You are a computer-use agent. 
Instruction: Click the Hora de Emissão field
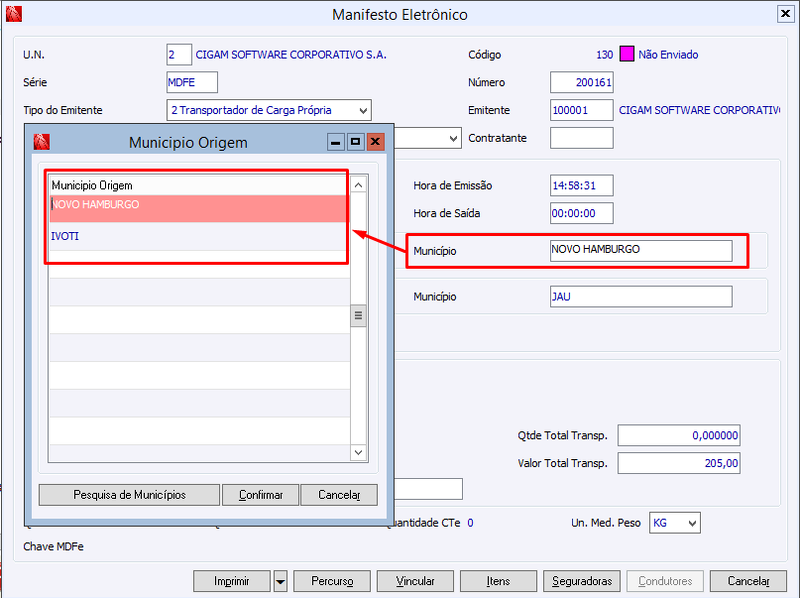pyautogui.click(x=582, y=186)
